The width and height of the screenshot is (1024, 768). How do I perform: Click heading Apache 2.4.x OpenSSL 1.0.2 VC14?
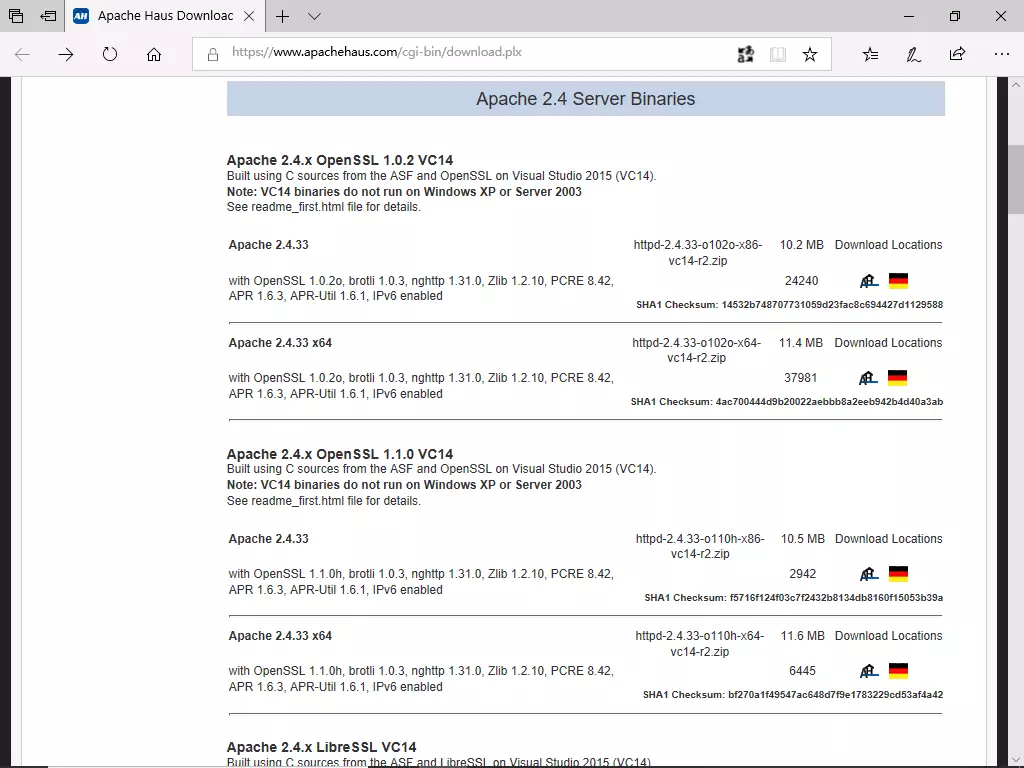click(340, 160)
